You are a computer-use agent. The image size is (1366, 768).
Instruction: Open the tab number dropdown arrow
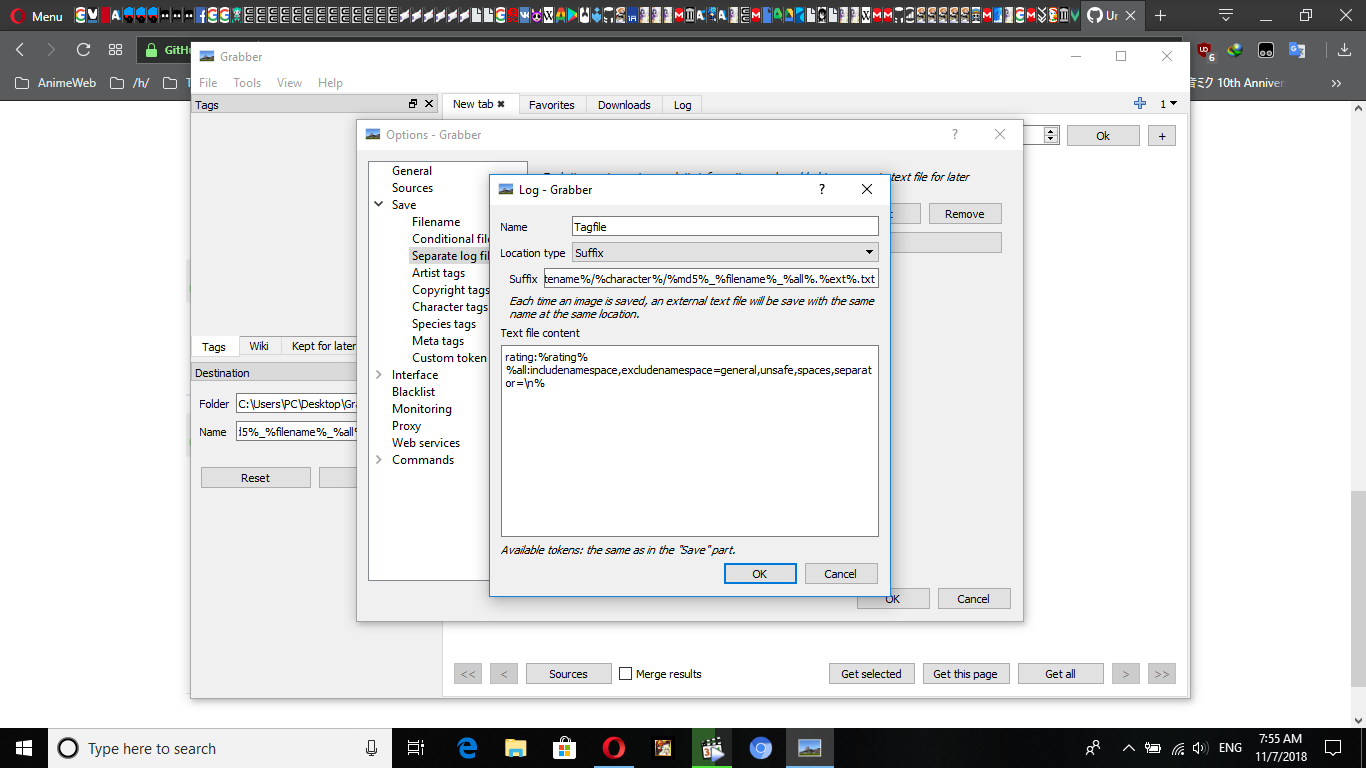(x=1173, y=104)
